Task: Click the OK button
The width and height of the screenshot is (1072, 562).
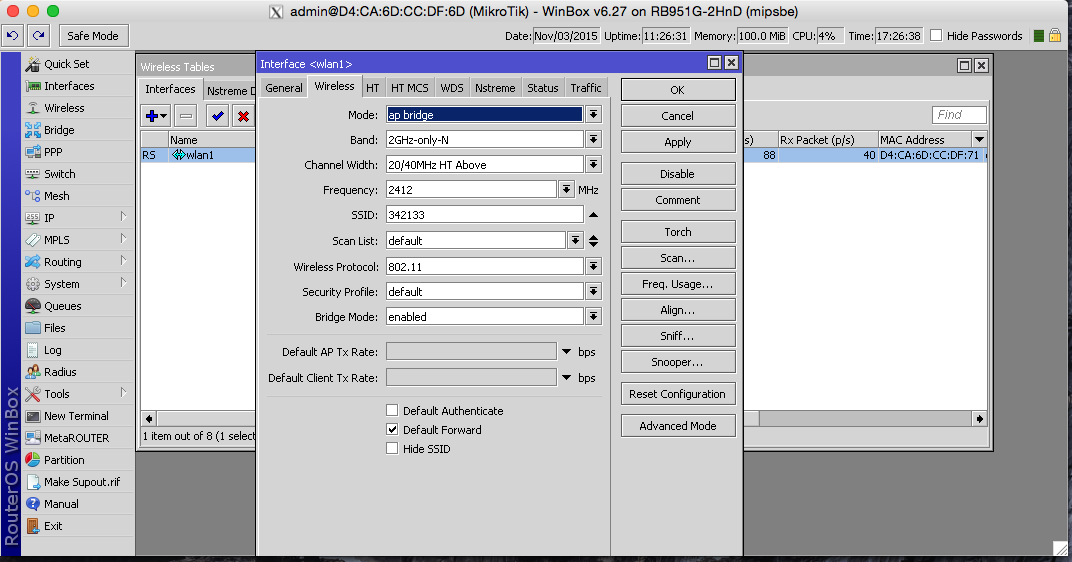Action: pos(678,90)
